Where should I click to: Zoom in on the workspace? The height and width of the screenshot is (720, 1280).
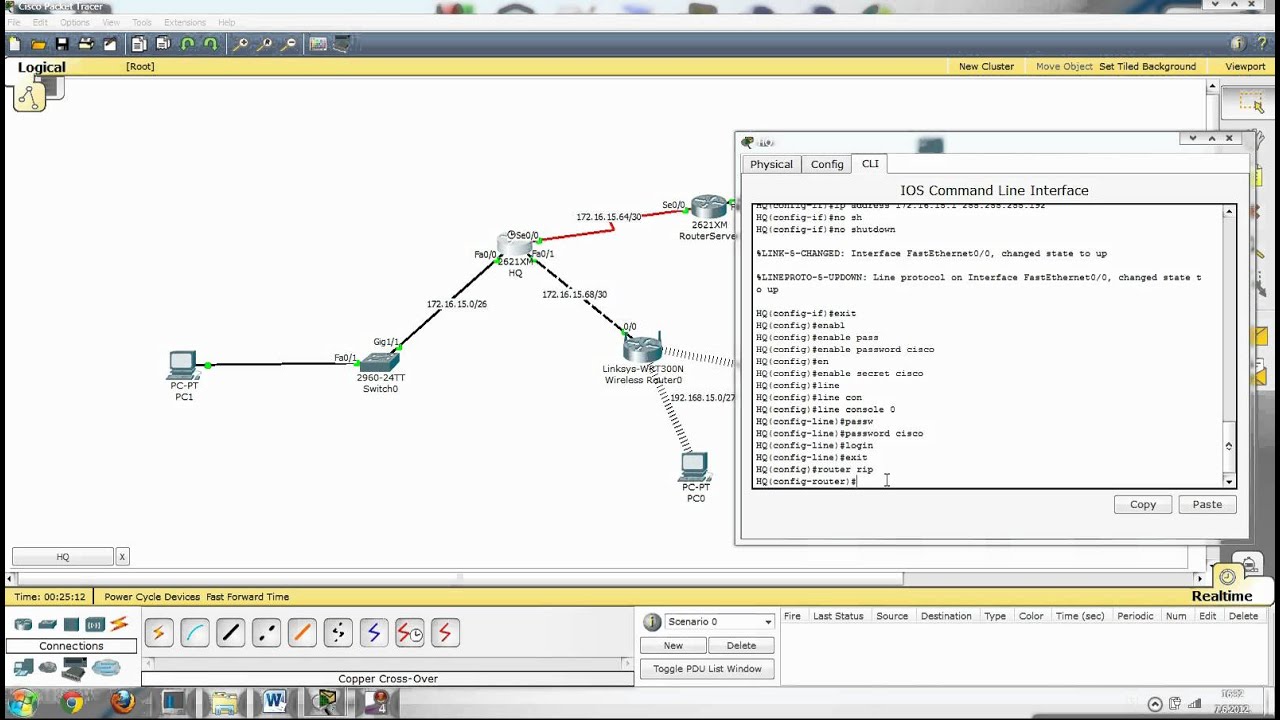241,44
